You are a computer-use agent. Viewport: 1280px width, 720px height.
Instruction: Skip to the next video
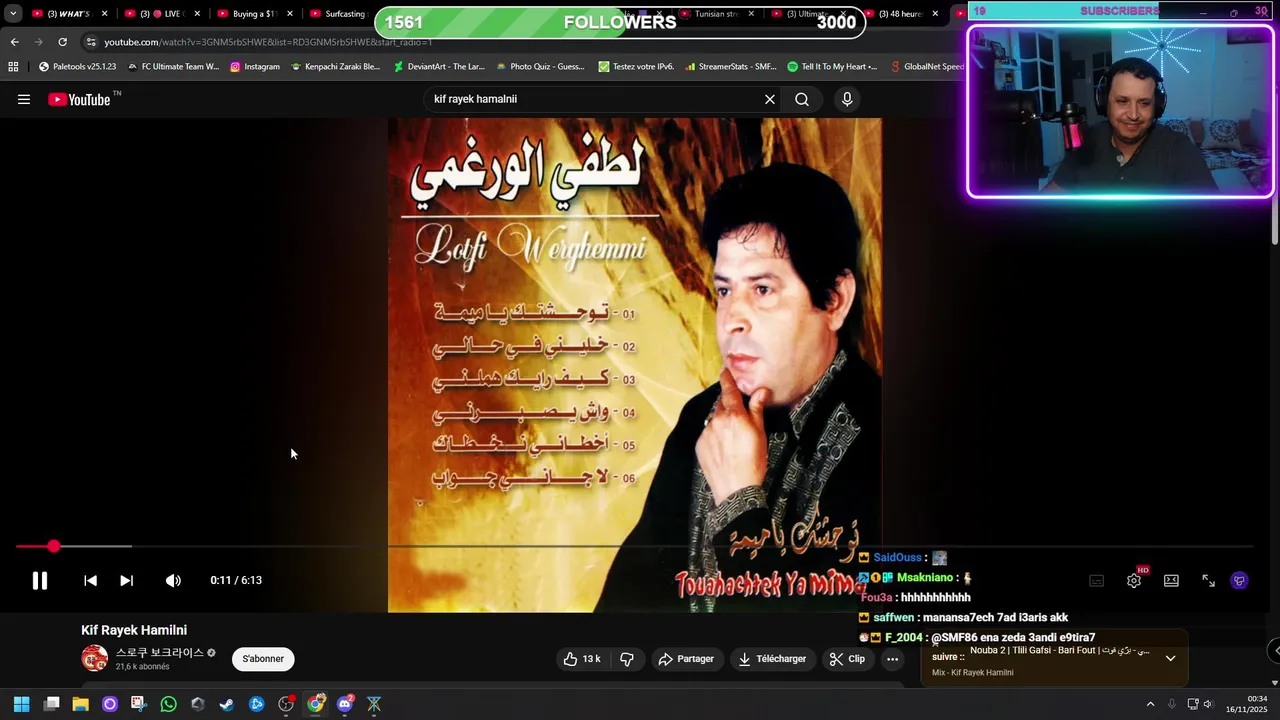126,580
